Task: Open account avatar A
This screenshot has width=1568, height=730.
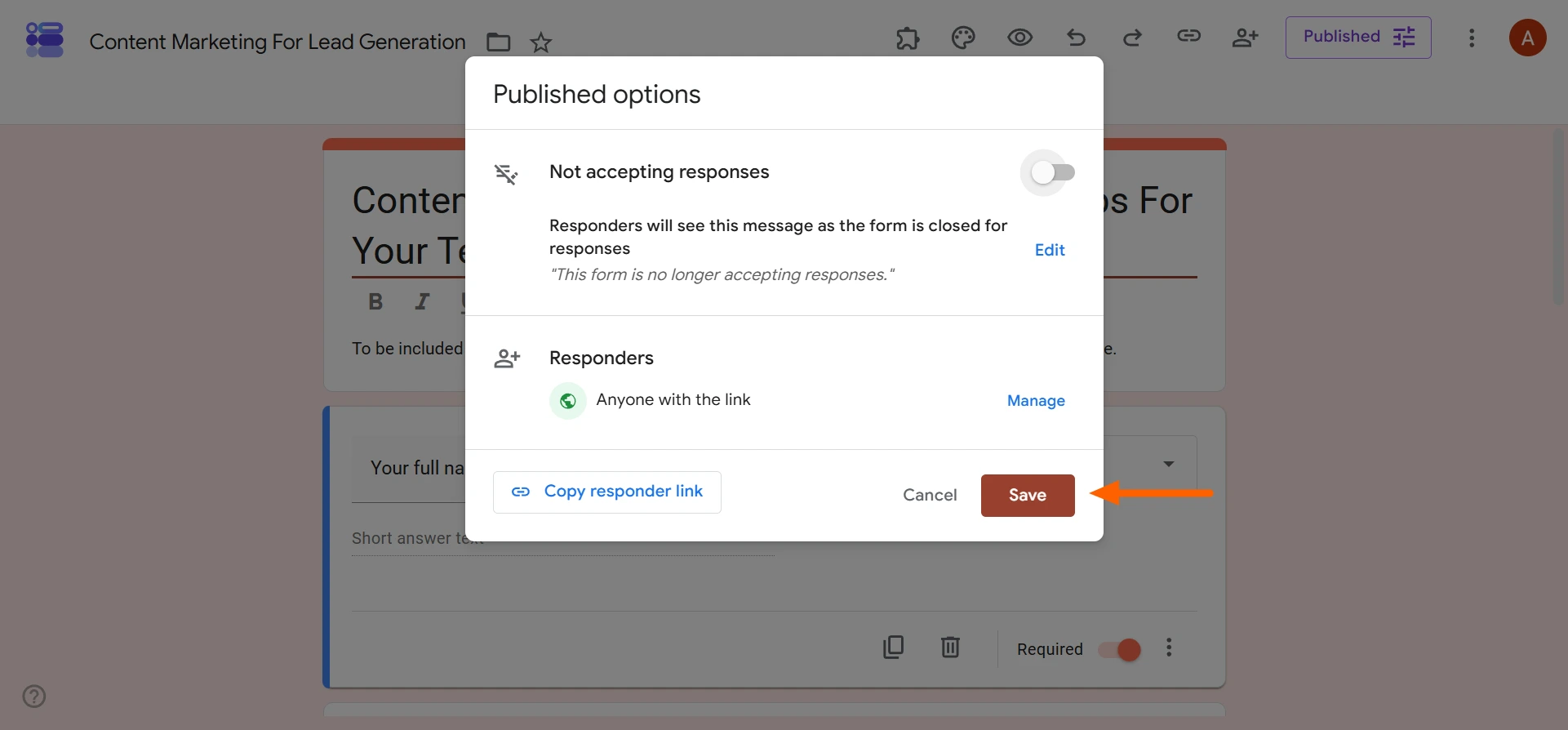Action: (x=1528, y=38)
